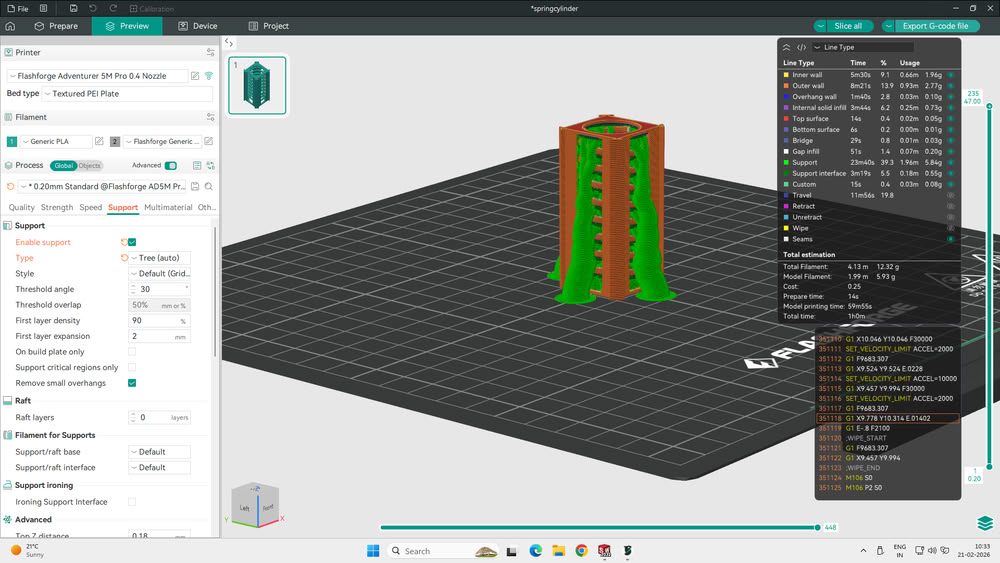Screen dimensions: 1000x563
Task: Collapse the left sidebar arrow icon
Action: tap(229, 43)
